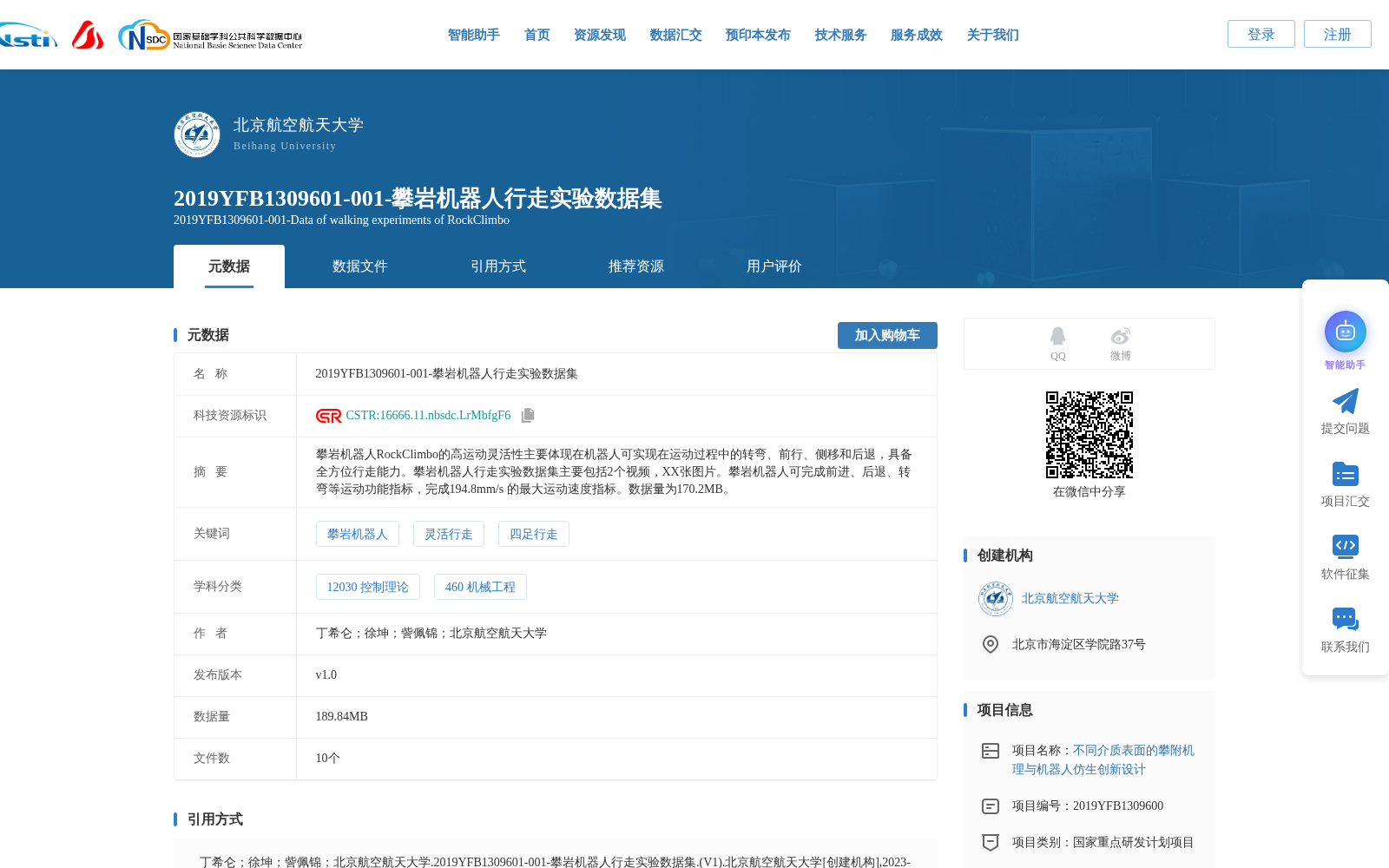Click the Beihang emblem under 创建机构
Screen dimensions: 1389x868
click(996, 599)
